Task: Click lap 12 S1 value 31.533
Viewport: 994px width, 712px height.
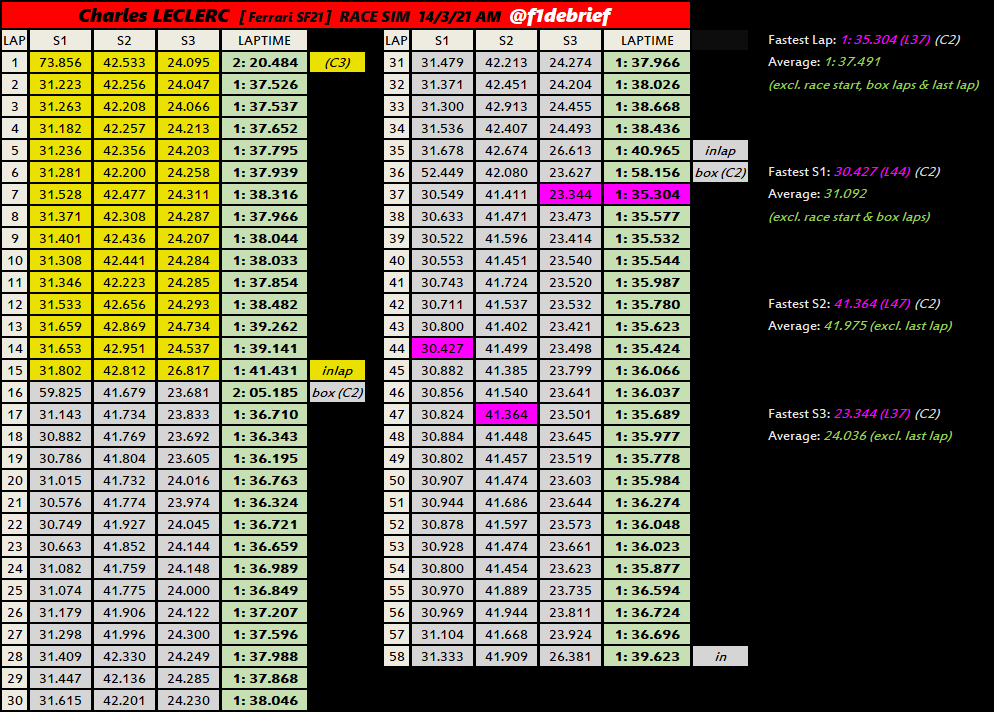Action: (x=60, y=304)
